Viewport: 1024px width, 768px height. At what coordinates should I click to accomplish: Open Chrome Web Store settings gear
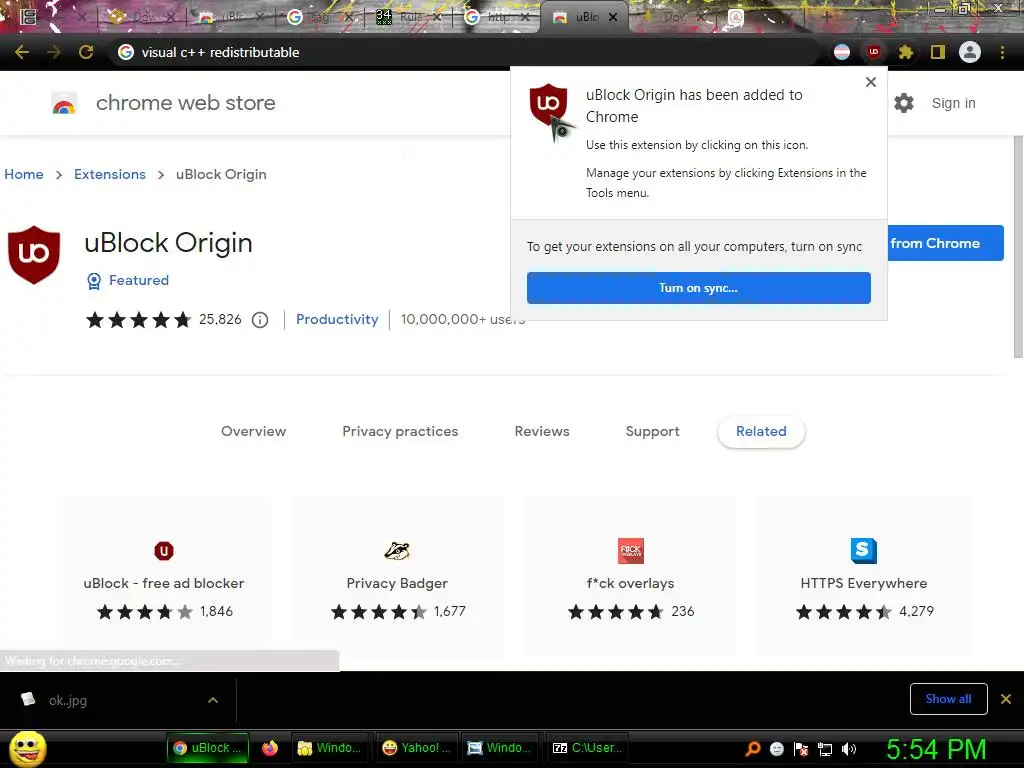click(x=904, y=103)
